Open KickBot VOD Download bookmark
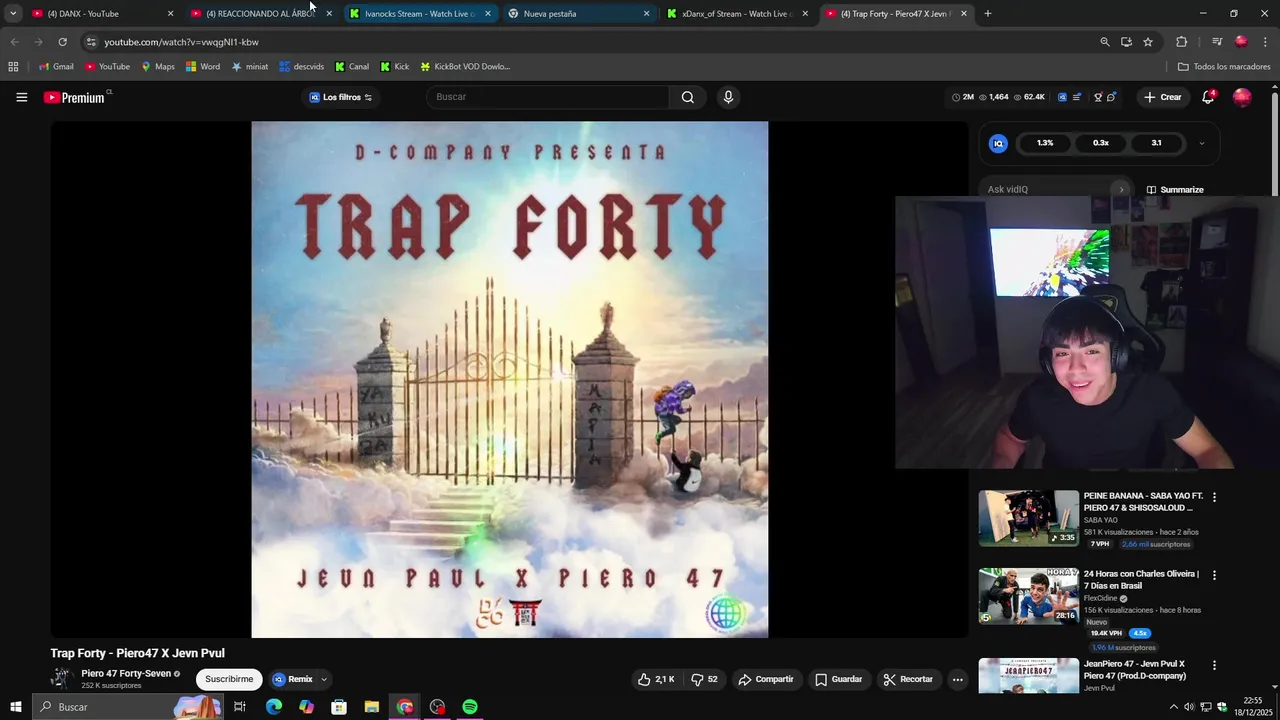This screenshot has height=720, width=1280. tap(465, 66)
